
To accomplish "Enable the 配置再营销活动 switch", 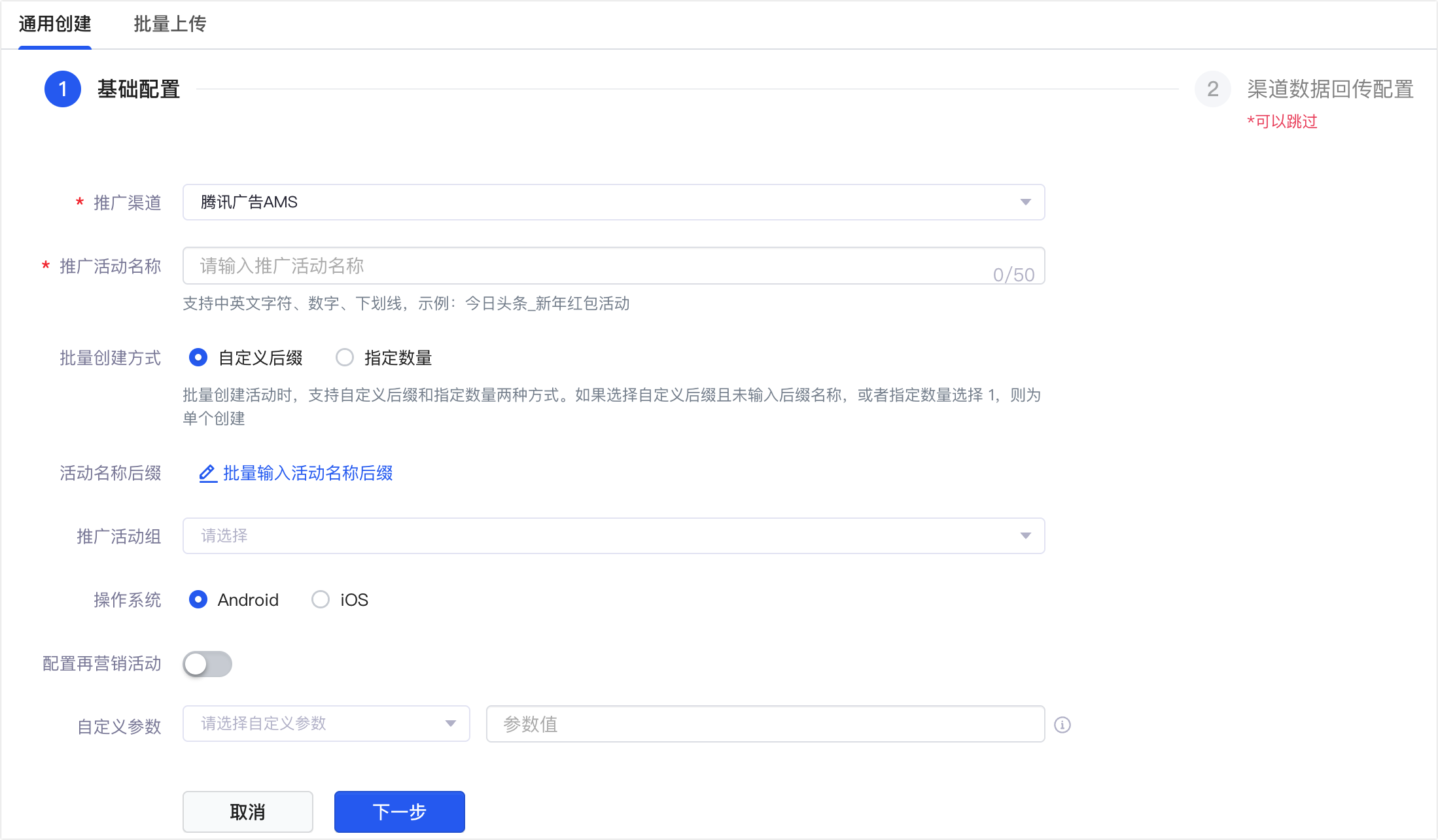I will pyautogui.click(x=207, y=664).
